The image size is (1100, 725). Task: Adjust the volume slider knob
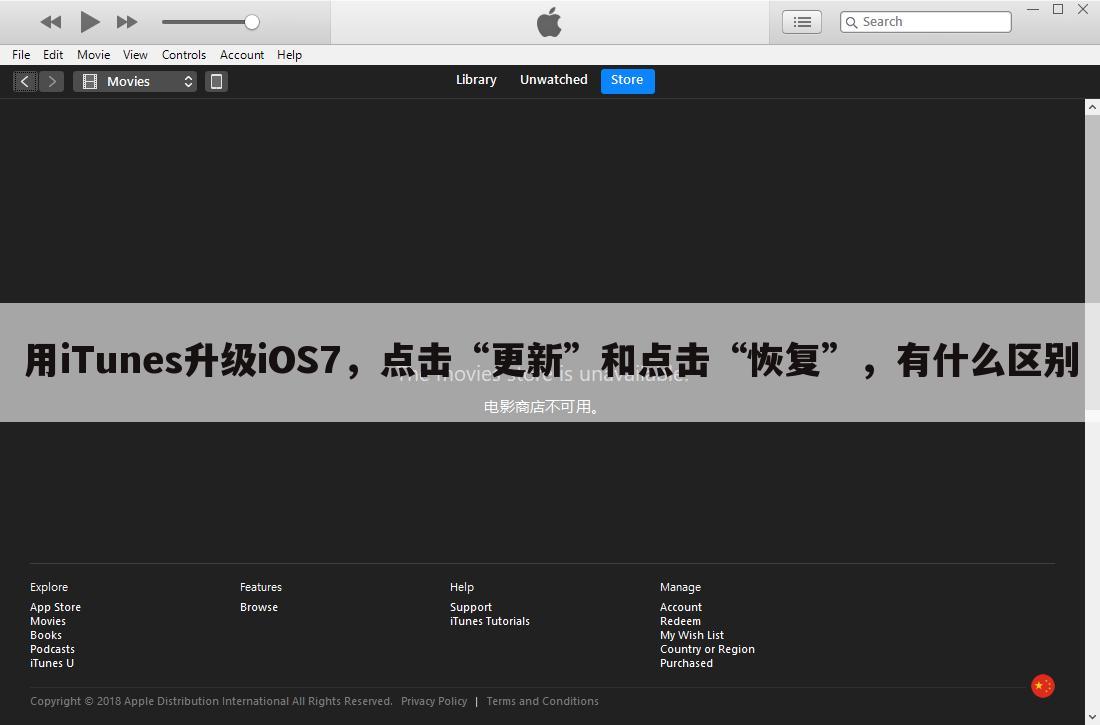252,22
